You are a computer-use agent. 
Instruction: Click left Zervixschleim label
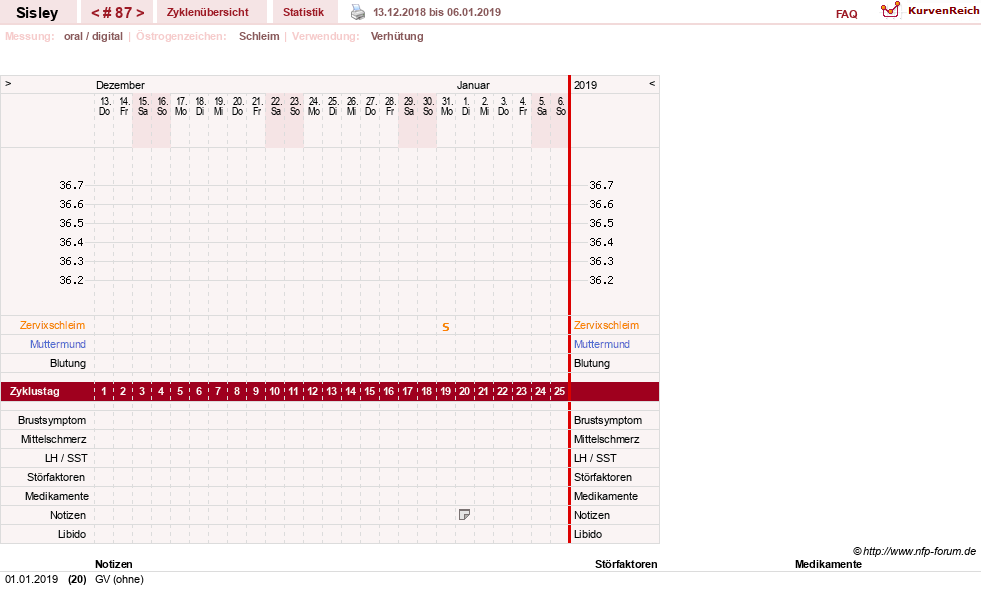click(x=52, y=325)
